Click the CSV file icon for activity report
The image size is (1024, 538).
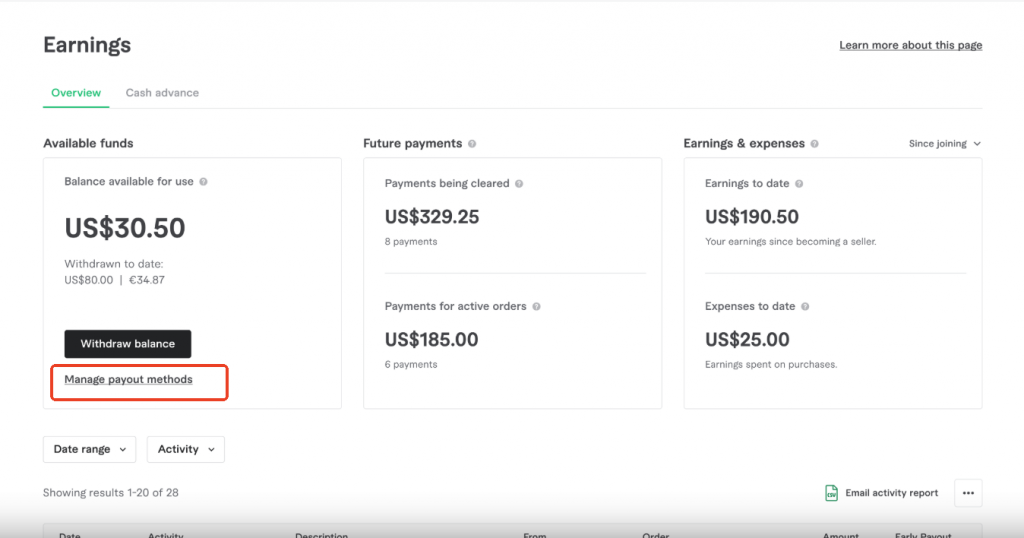(x=831, y=493)
